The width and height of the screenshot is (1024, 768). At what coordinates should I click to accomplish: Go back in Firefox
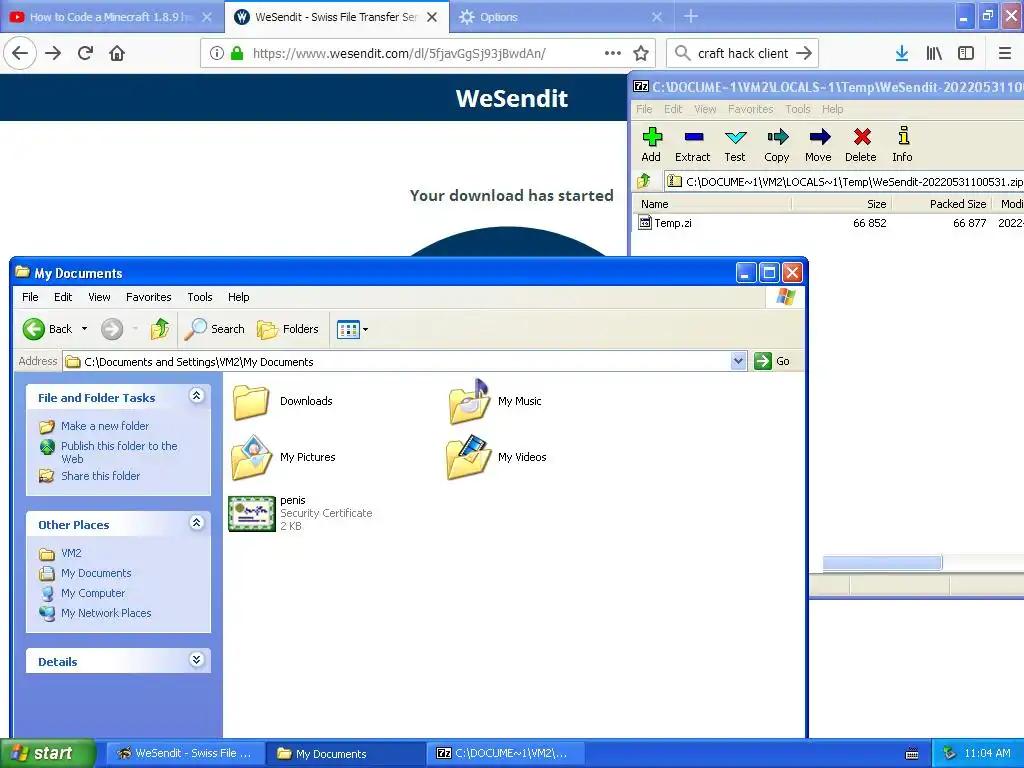point(20,53)
